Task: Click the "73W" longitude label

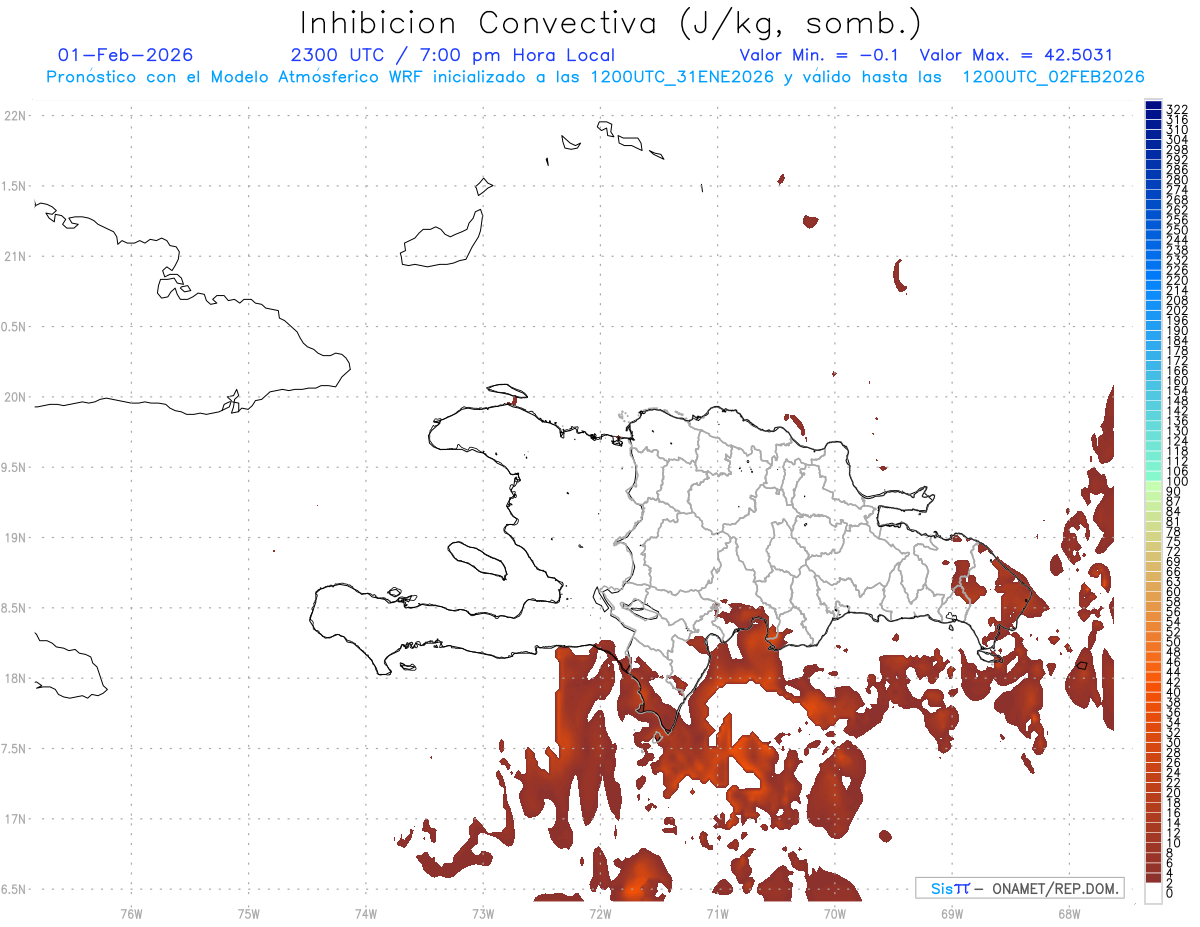Action: coord(483,913)
